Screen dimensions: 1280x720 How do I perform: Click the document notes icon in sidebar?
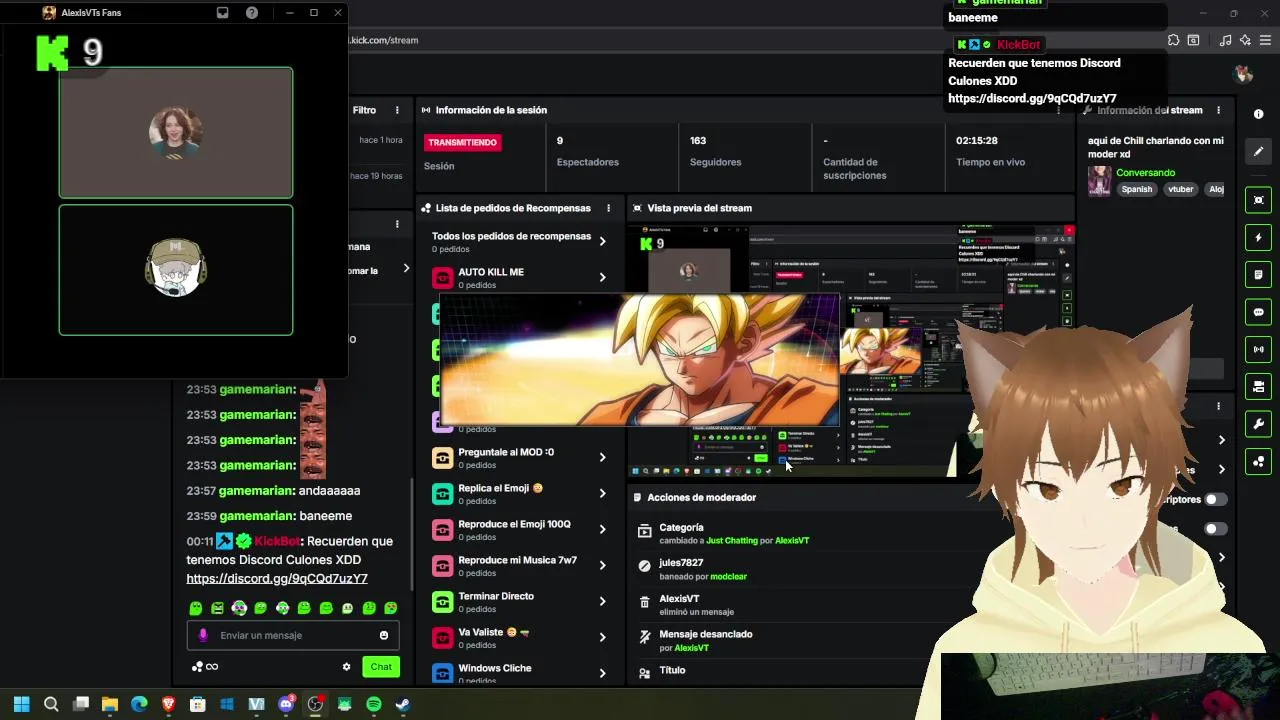pyautogui.click(x=1259, y=275)
